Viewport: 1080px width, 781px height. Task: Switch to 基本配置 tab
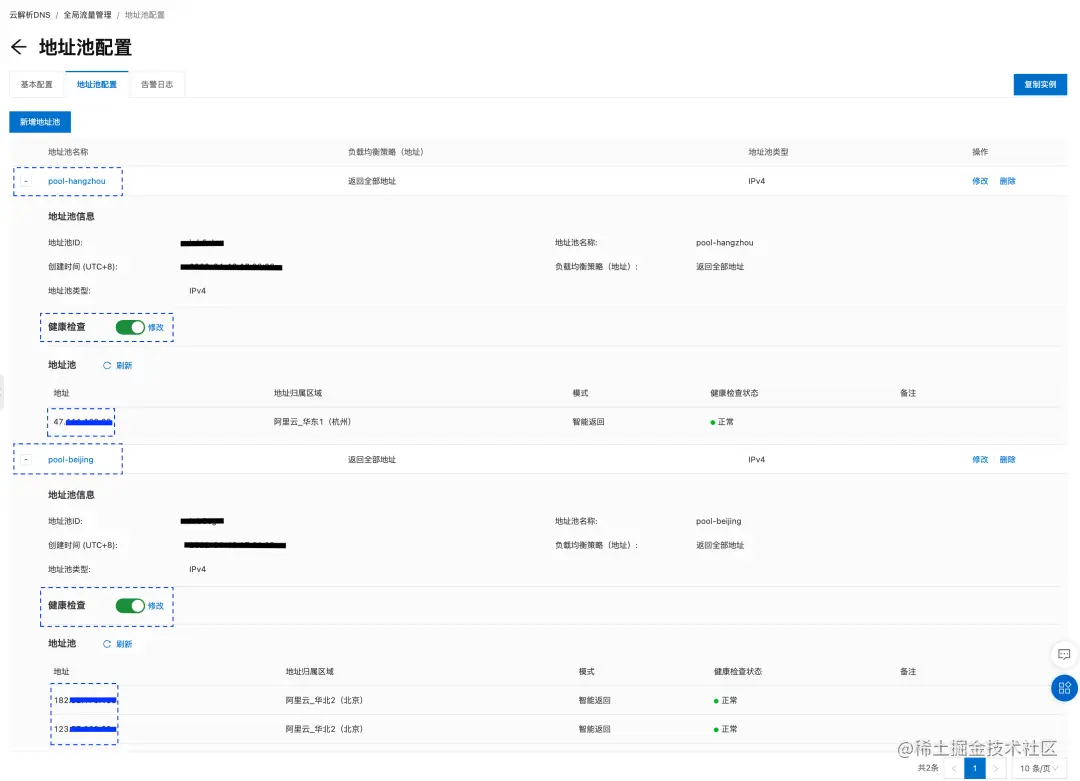37,85
